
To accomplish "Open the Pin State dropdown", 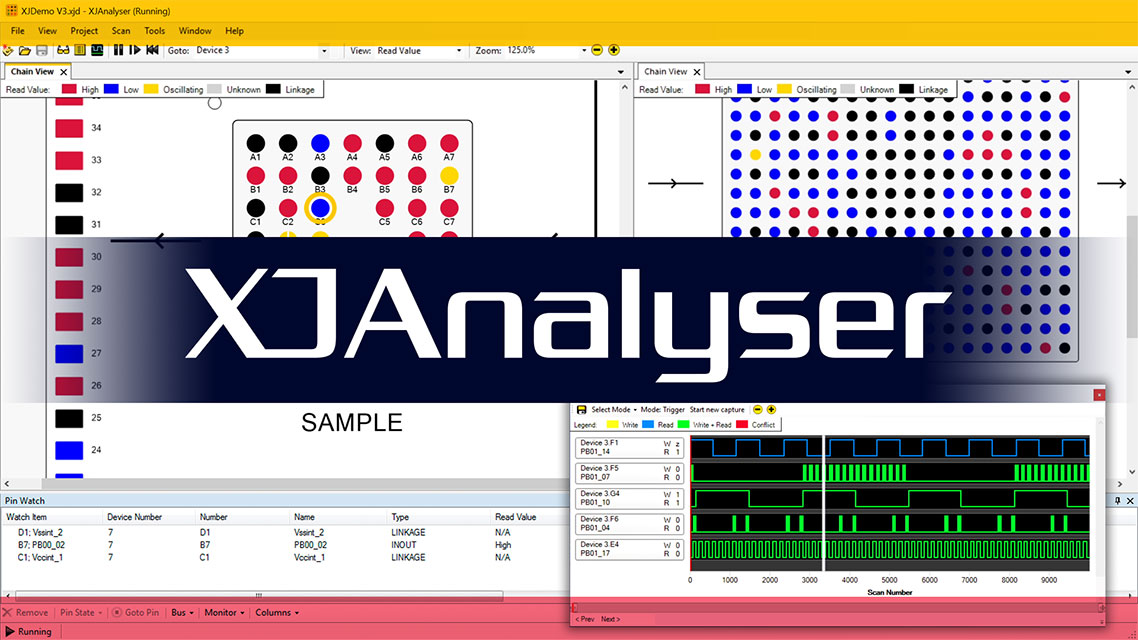I will [x=81, y=612].
